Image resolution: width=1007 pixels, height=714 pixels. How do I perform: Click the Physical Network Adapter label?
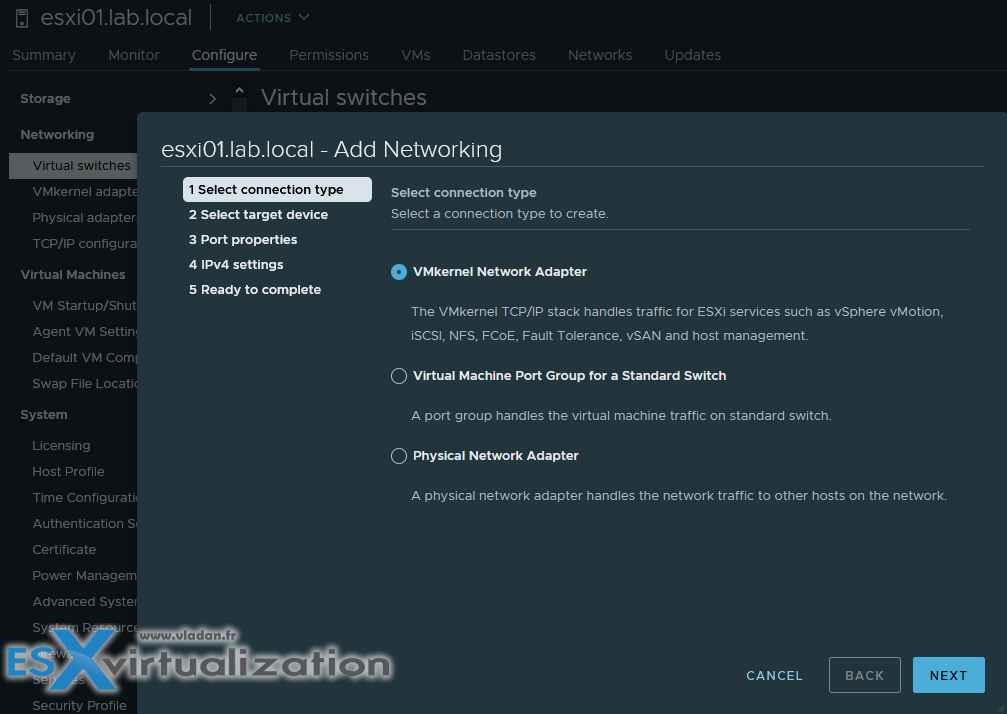(x=496, y=455)
